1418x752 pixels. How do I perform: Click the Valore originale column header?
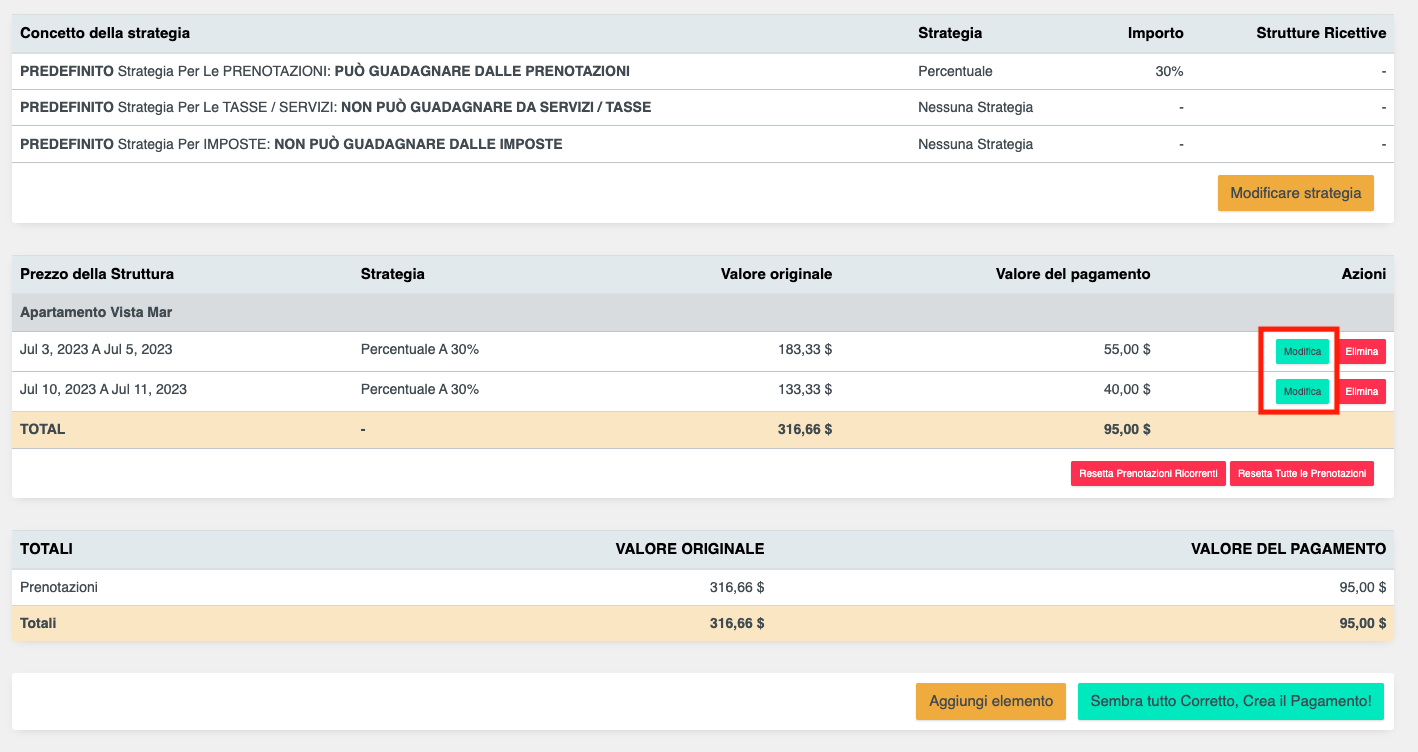click(x=777, y=273)
